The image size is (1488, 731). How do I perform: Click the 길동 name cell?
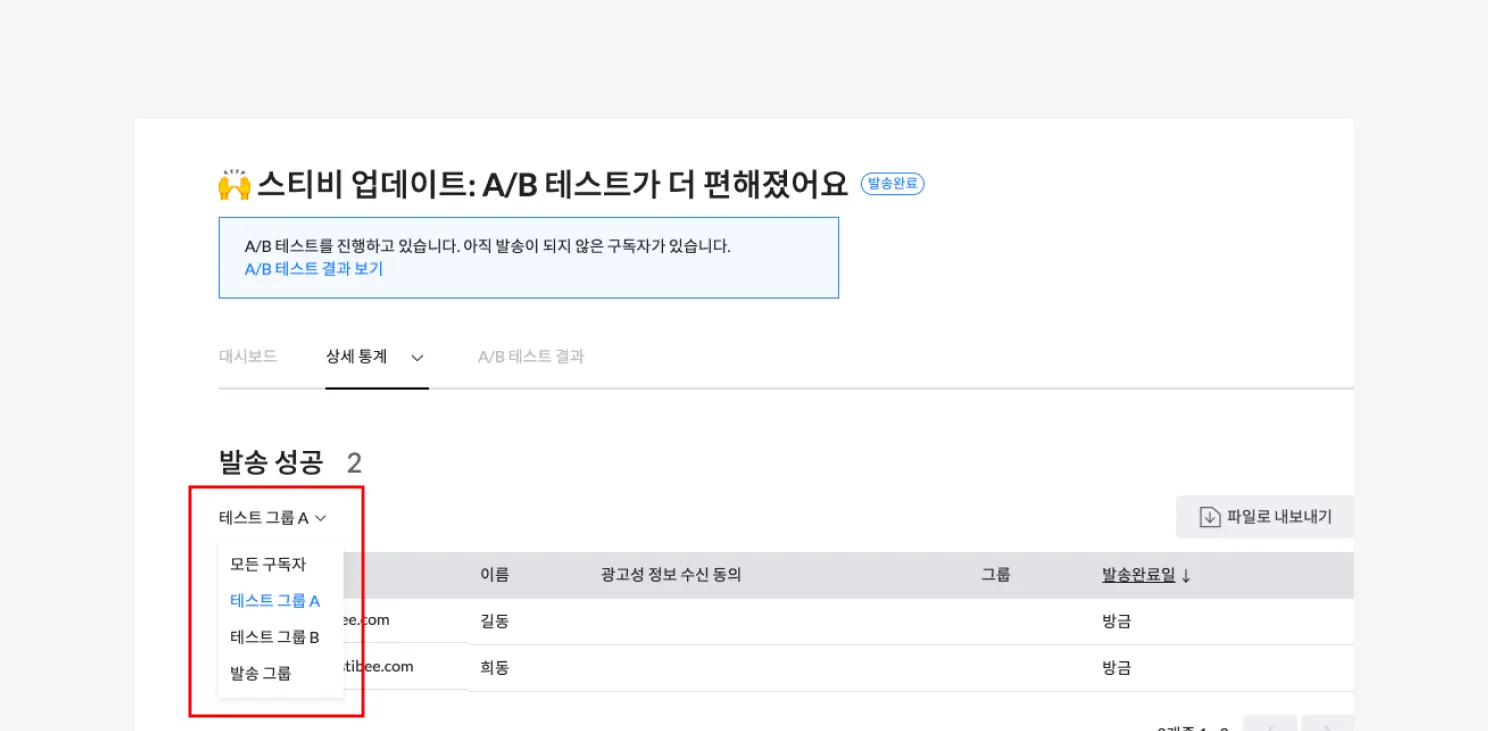click(495, 621)
